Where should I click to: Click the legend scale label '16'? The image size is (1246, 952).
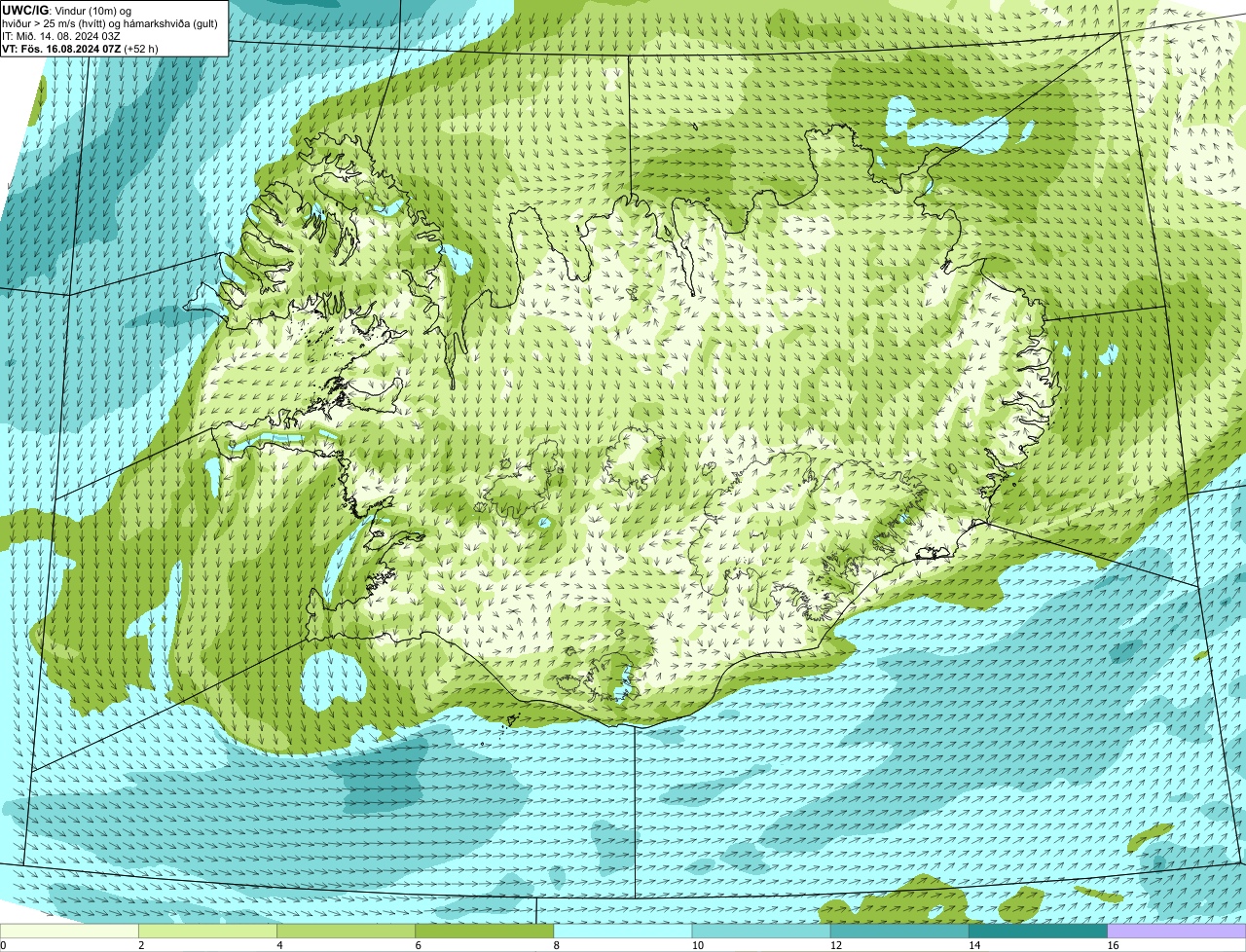coord(1112,945)
